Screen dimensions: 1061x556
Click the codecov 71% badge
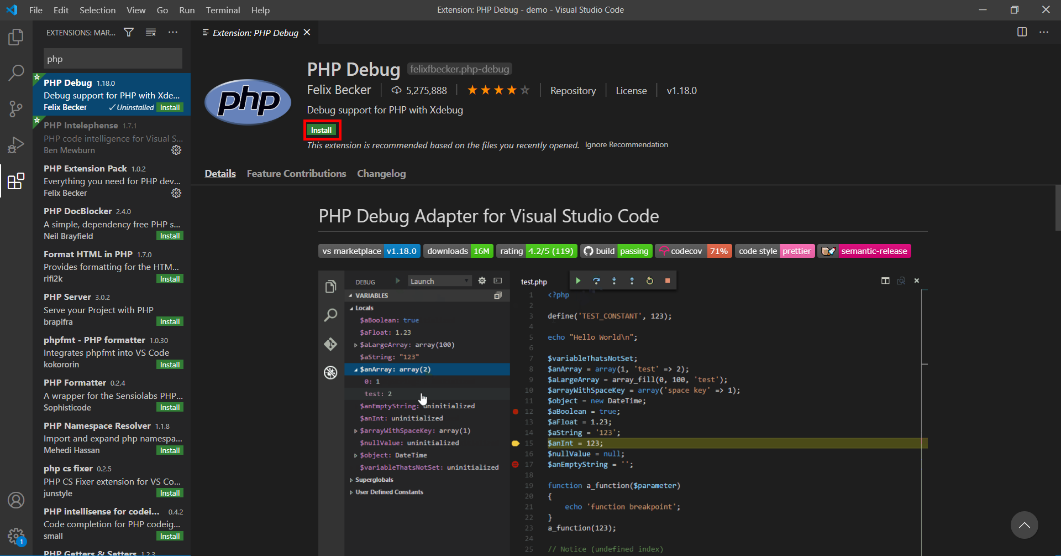(694, 251)
